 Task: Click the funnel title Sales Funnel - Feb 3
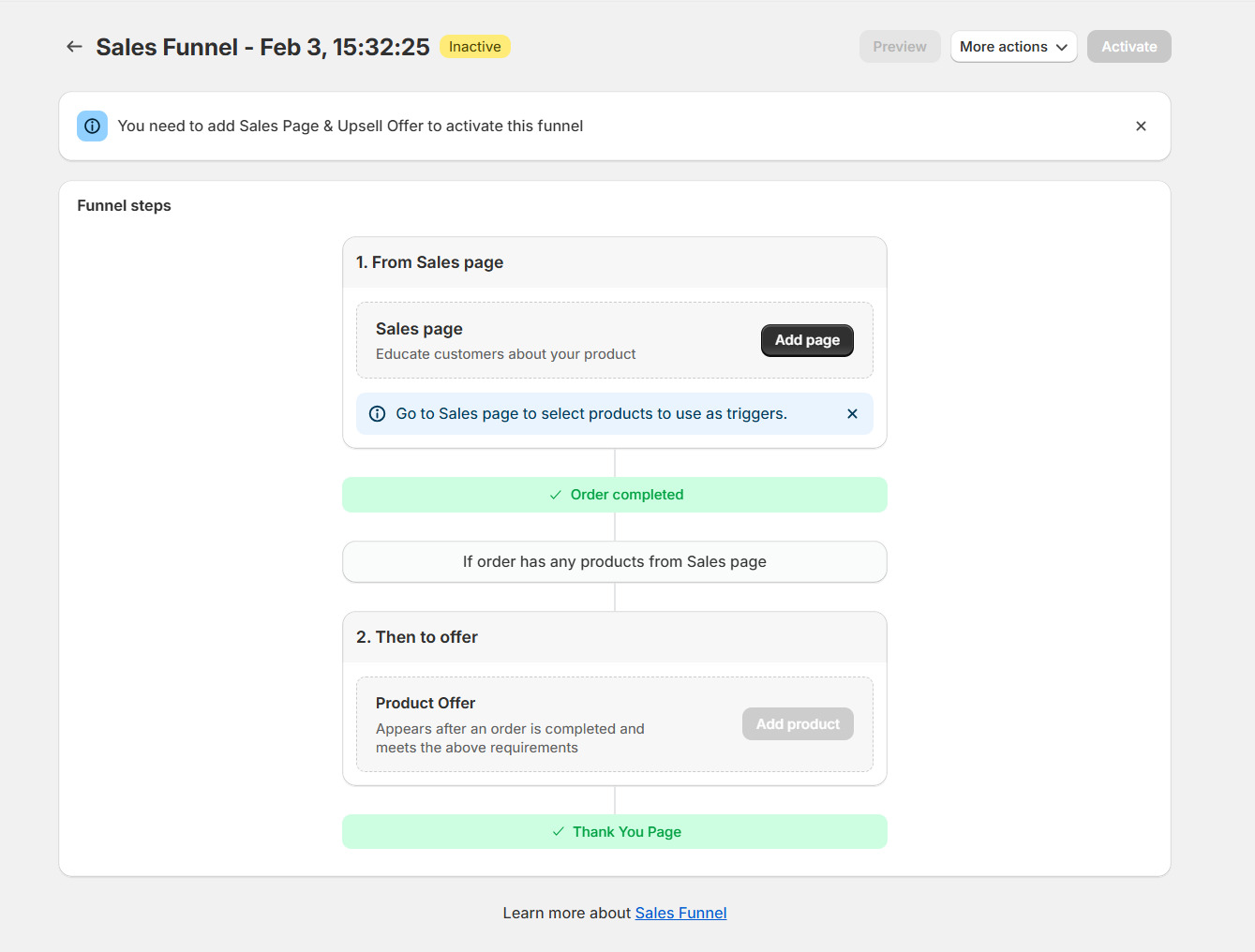click(x=261, y=46)
